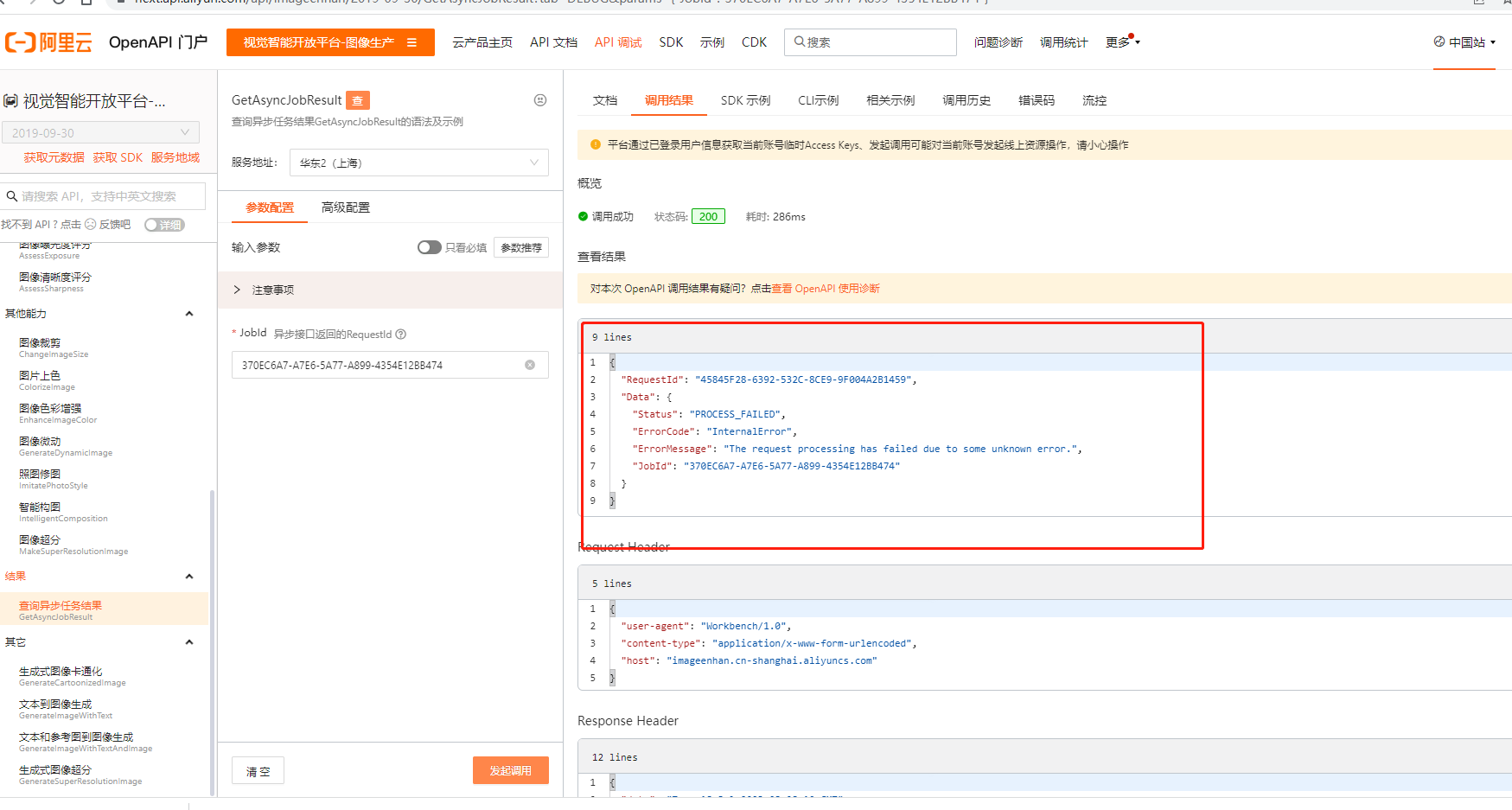
Task: Open the 服务地址 region dropdown
Action: tap(419, 163)
